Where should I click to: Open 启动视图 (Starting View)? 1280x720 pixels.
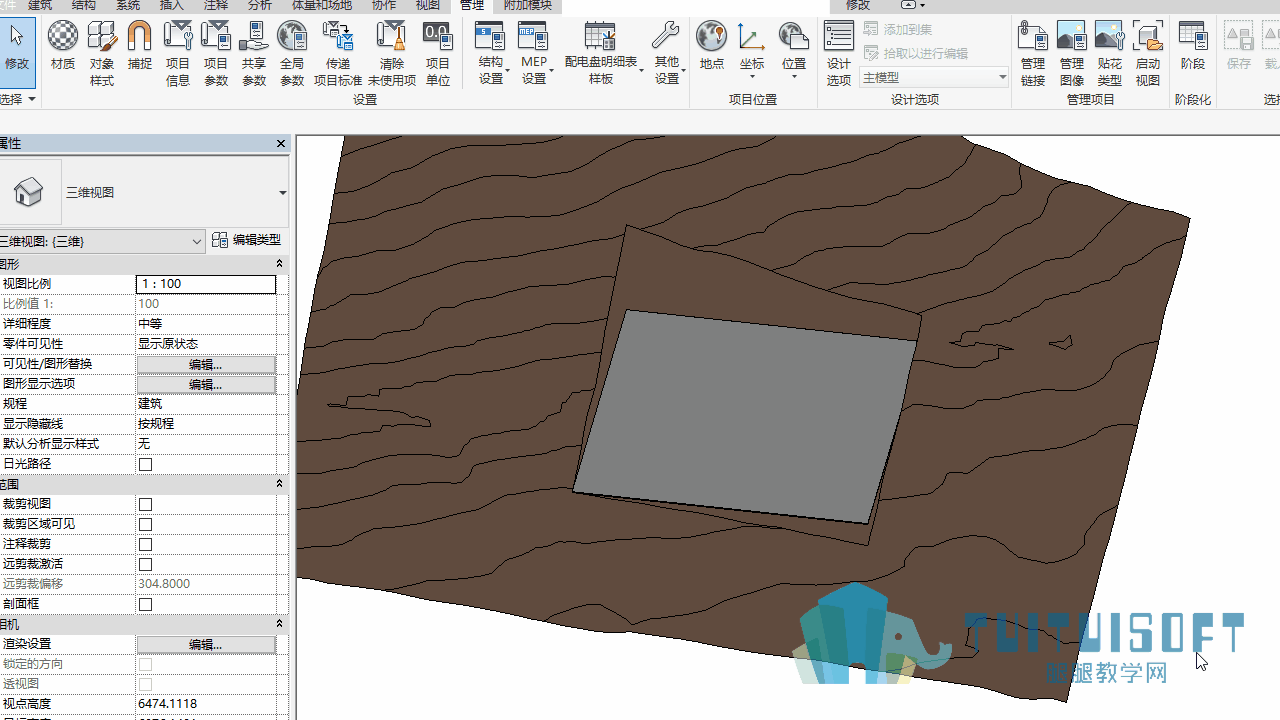(x=1148, y=54)
